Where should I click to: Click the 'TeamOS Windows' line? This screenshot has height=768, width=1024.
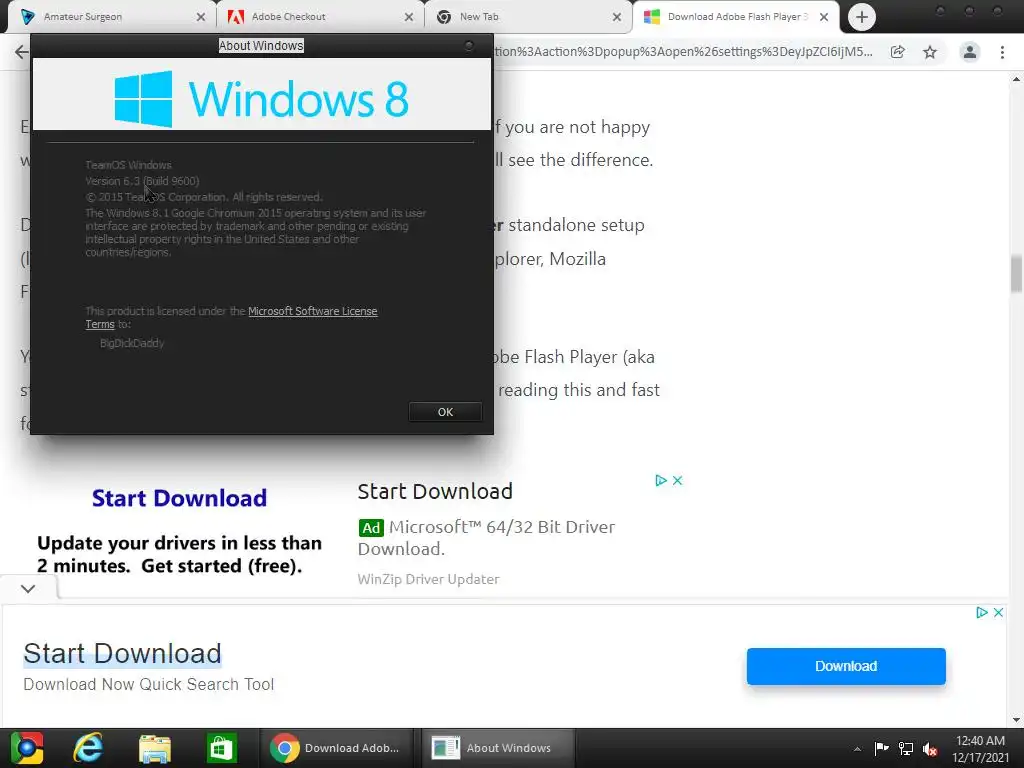pyautogui.click(x=129, y=165)
